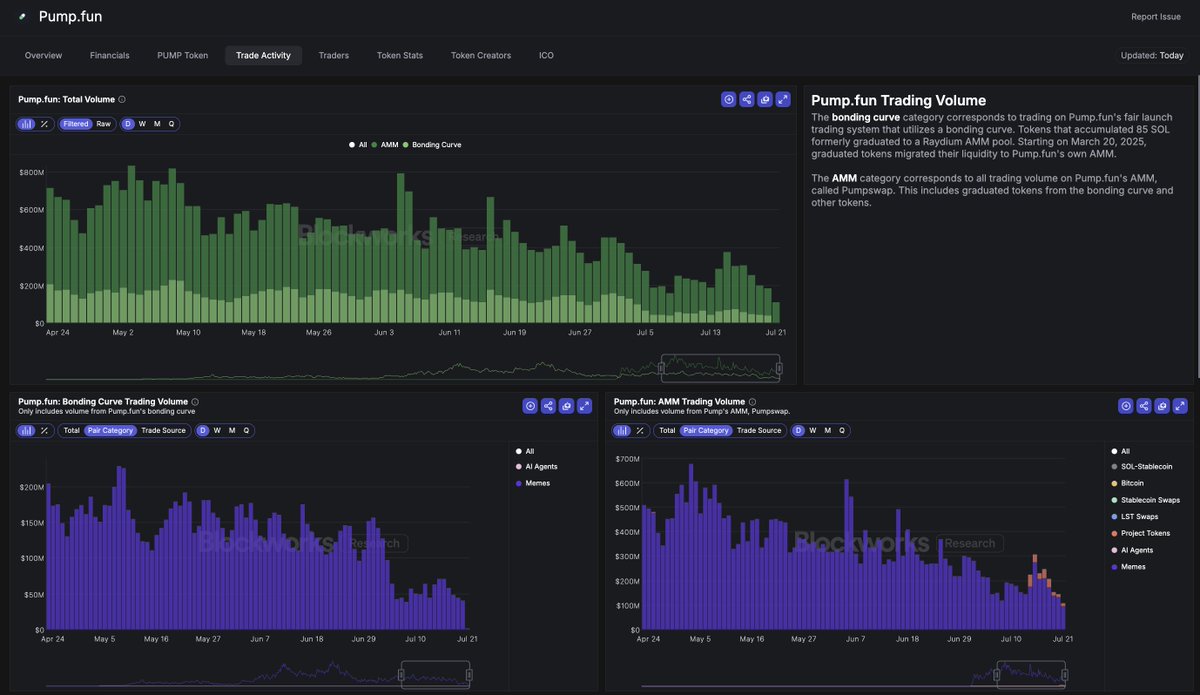Open the Overview tab
The height and width of the screenshot is (695, 1200).
pyautogui.click(x=44, y=55)
